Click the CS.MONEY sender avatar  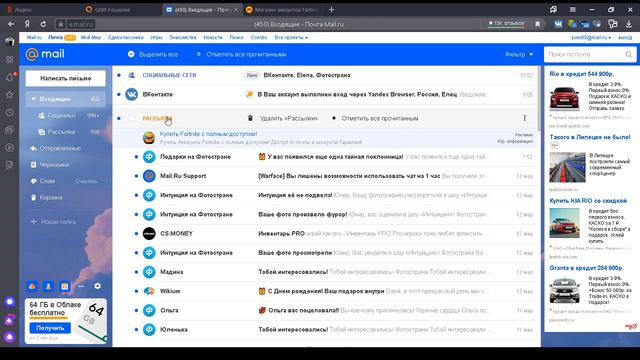coord(149,233)
